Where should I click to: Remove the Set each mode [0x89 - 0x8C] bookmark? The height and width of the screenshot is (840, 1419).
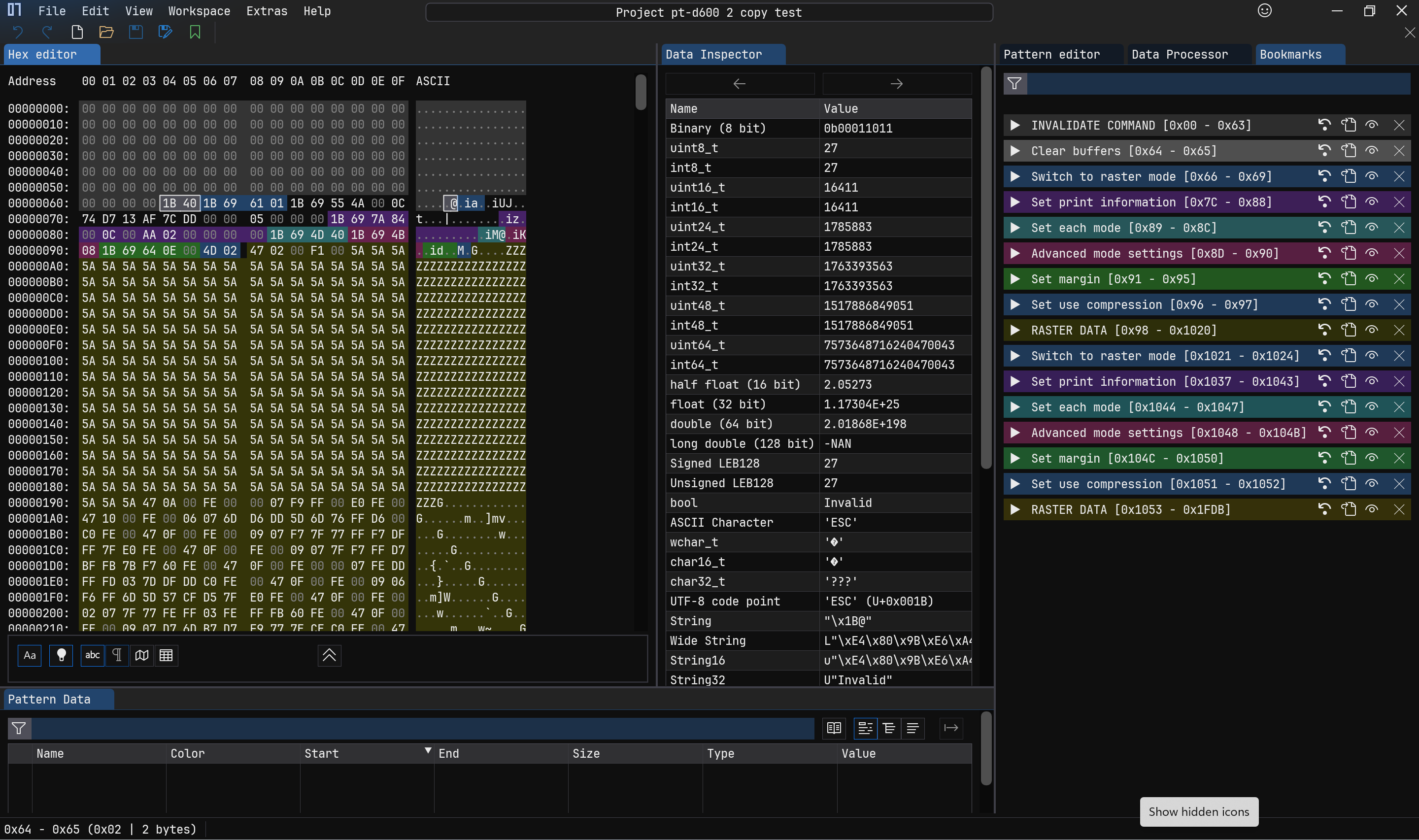coord(1399,228)
